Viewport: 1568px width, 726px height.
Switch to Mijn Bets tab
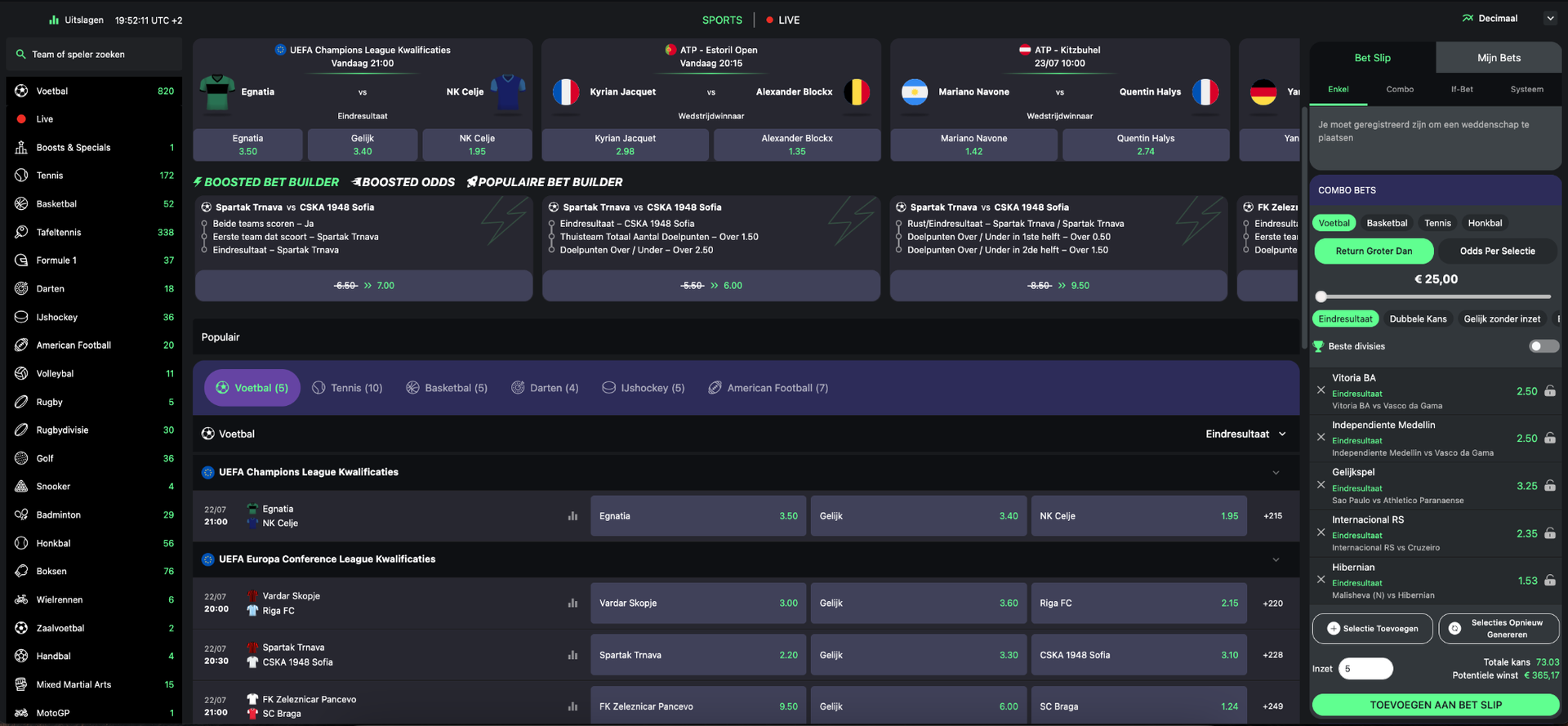tap(1499, 57)
